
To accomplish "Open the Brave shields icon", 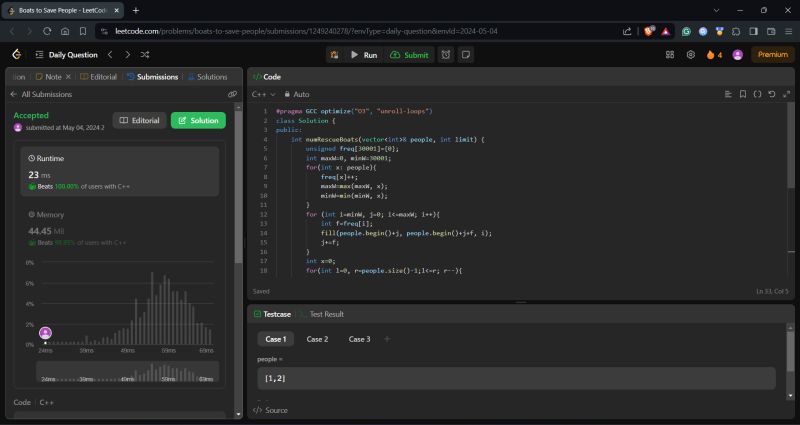I will click(x=649, y=31).
